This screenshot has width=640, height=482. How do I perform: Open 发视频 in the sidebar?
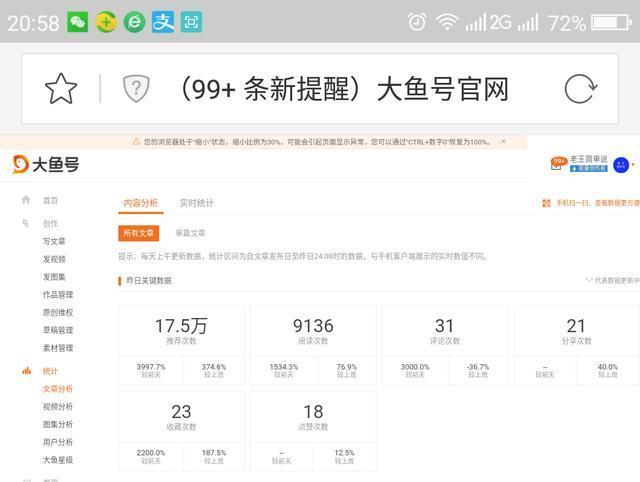click(x=54, y=260)
